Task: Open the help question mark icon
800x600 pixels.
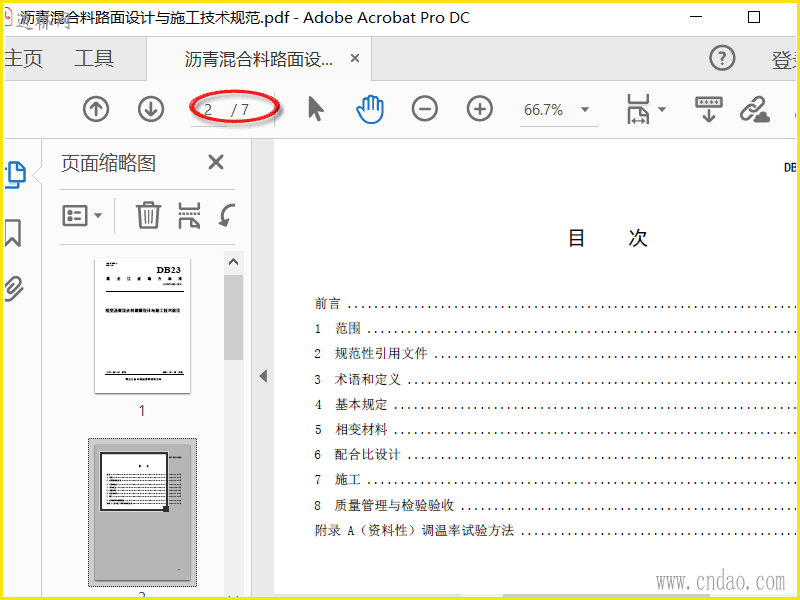Action: coord(722,58)
